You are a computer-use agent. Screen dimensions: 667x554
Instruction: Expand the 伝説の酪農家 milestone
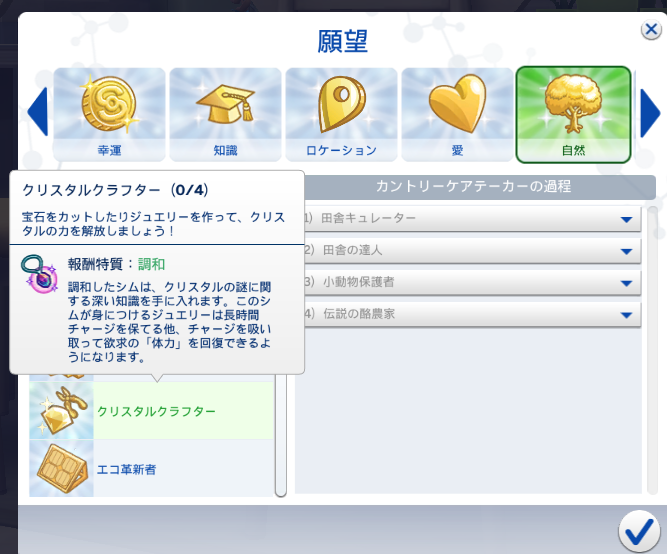pyautogui.click(x=472, y=314)
